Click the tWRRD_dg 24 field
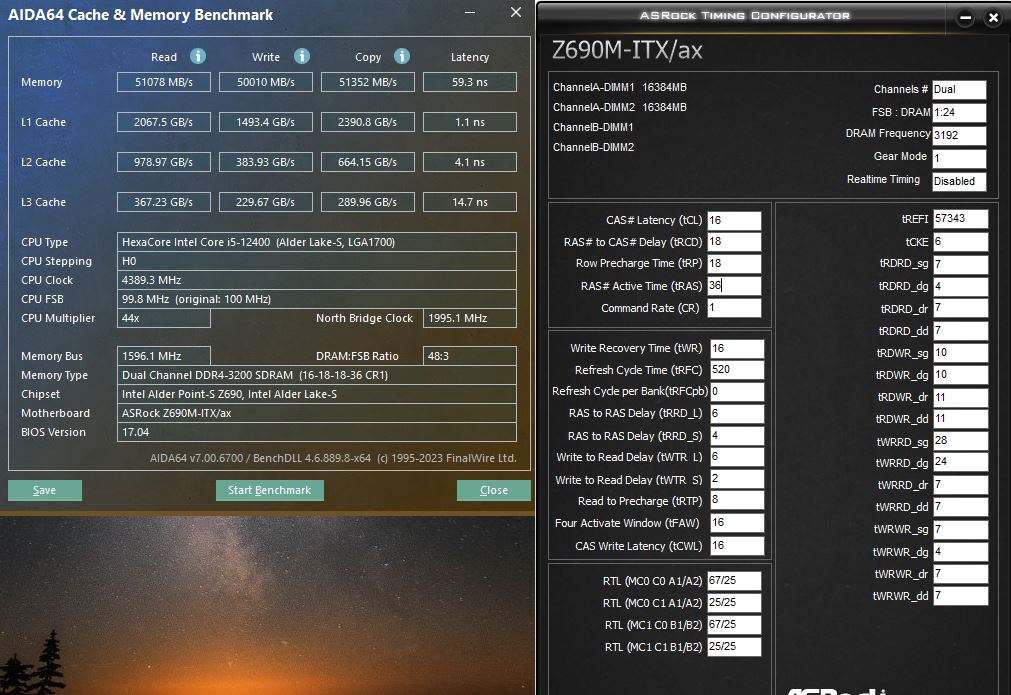This screenshot has width=1011, height=695. 960,462
